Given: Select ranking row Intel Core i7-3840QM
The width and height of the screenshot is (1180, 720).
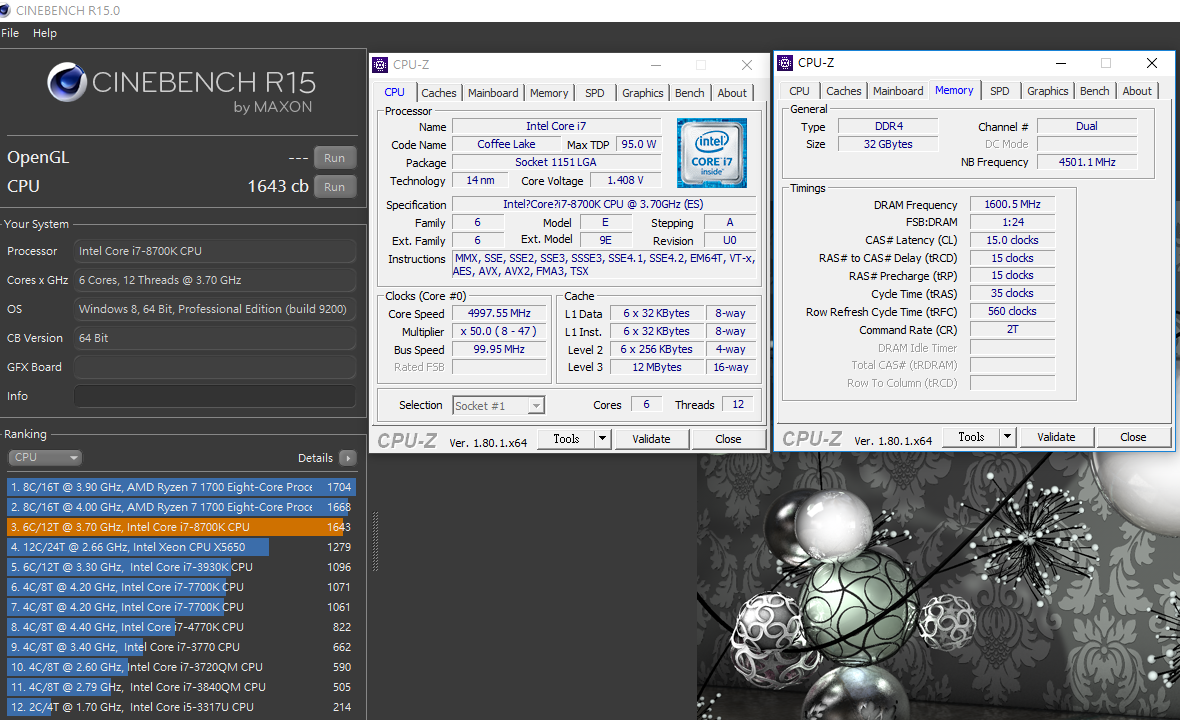Looking at the screenshot, I should pos(181,687).
